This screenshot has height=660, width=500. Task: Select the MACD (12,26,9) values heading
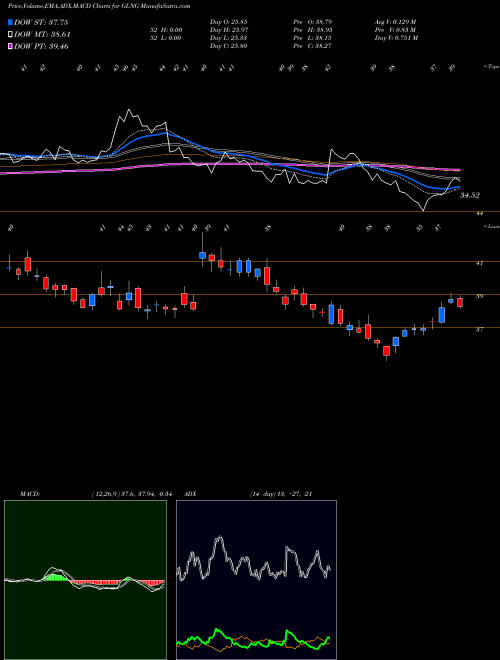tap(130, 494)
